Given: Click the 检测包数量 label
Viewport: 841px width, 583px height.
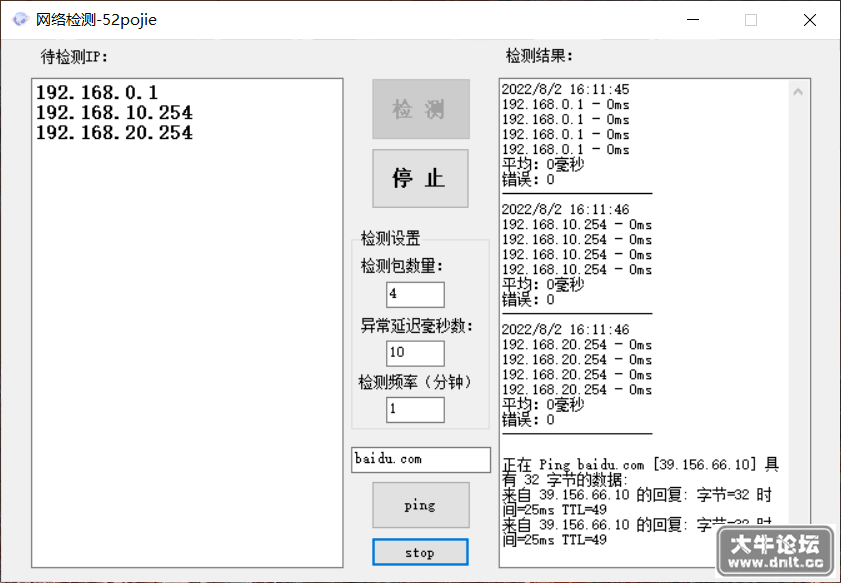Looking at the screenshot, I should tap(402, 266).
